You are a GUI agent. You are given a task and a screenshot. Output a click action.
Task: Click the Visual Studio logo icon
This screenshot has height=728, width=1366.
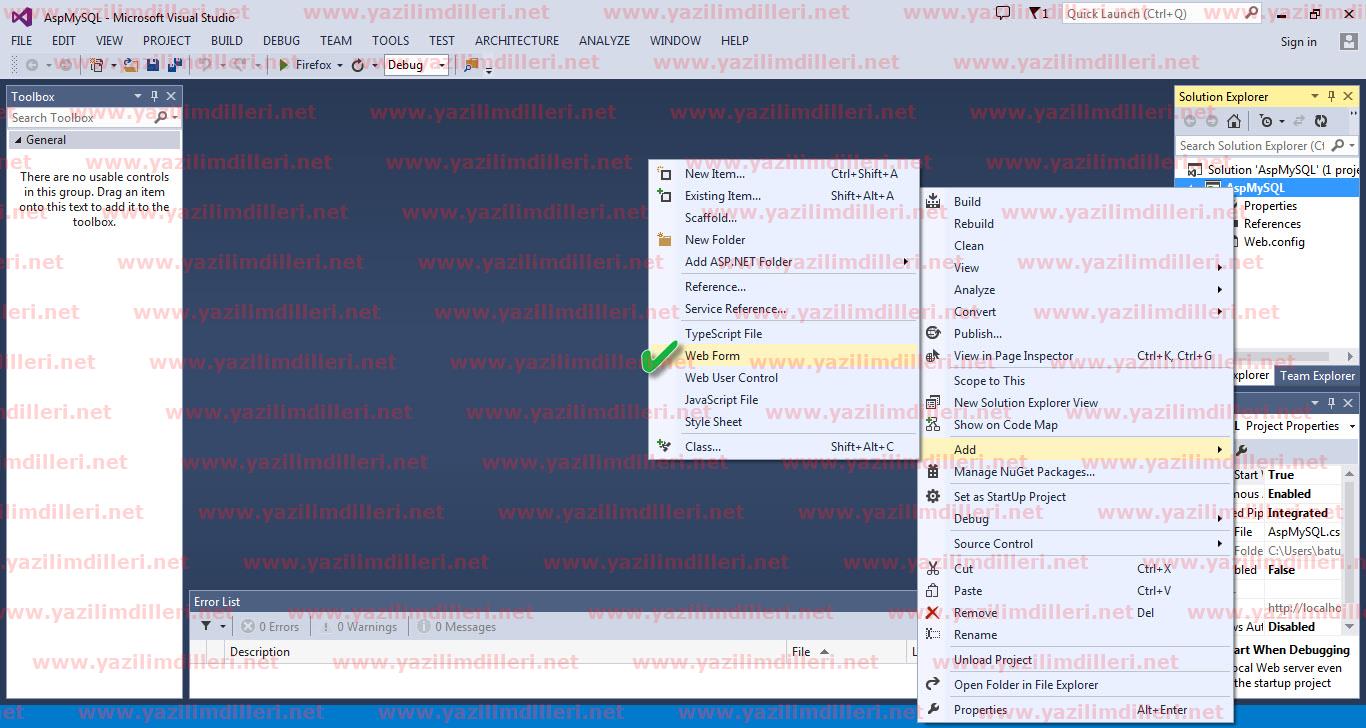tap(22, 16)
